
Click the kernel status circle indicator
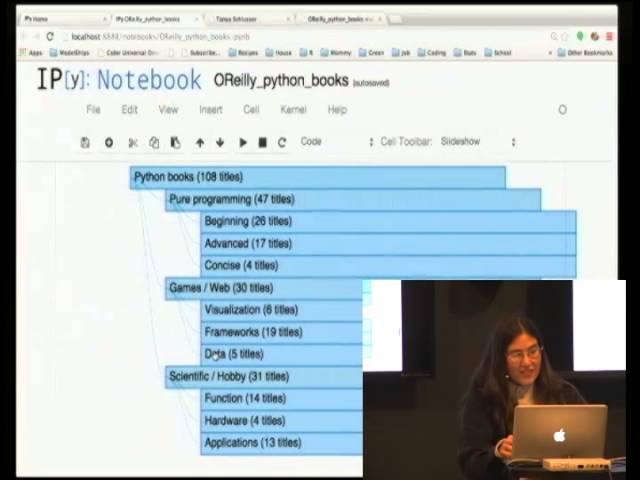[x=562, y=110]
